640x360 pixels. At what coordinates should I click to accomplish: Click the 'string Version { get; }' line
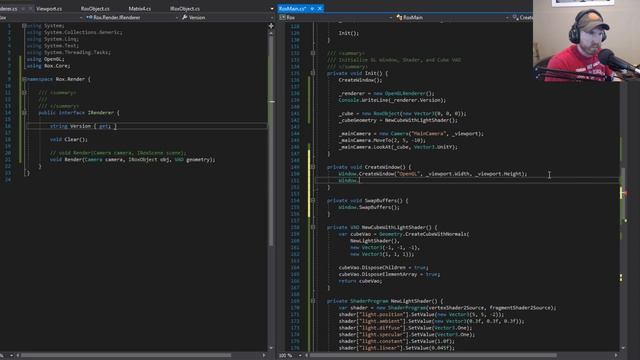click(83, 126)
